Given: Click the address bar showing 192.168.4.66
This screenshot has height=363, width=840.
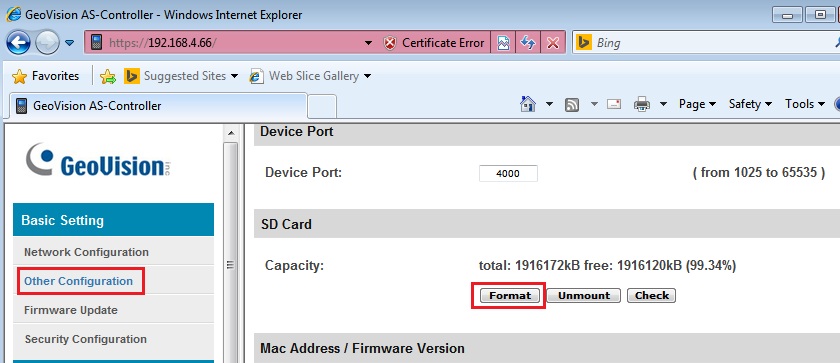Looking at the screenshot, I should (225, 43).
